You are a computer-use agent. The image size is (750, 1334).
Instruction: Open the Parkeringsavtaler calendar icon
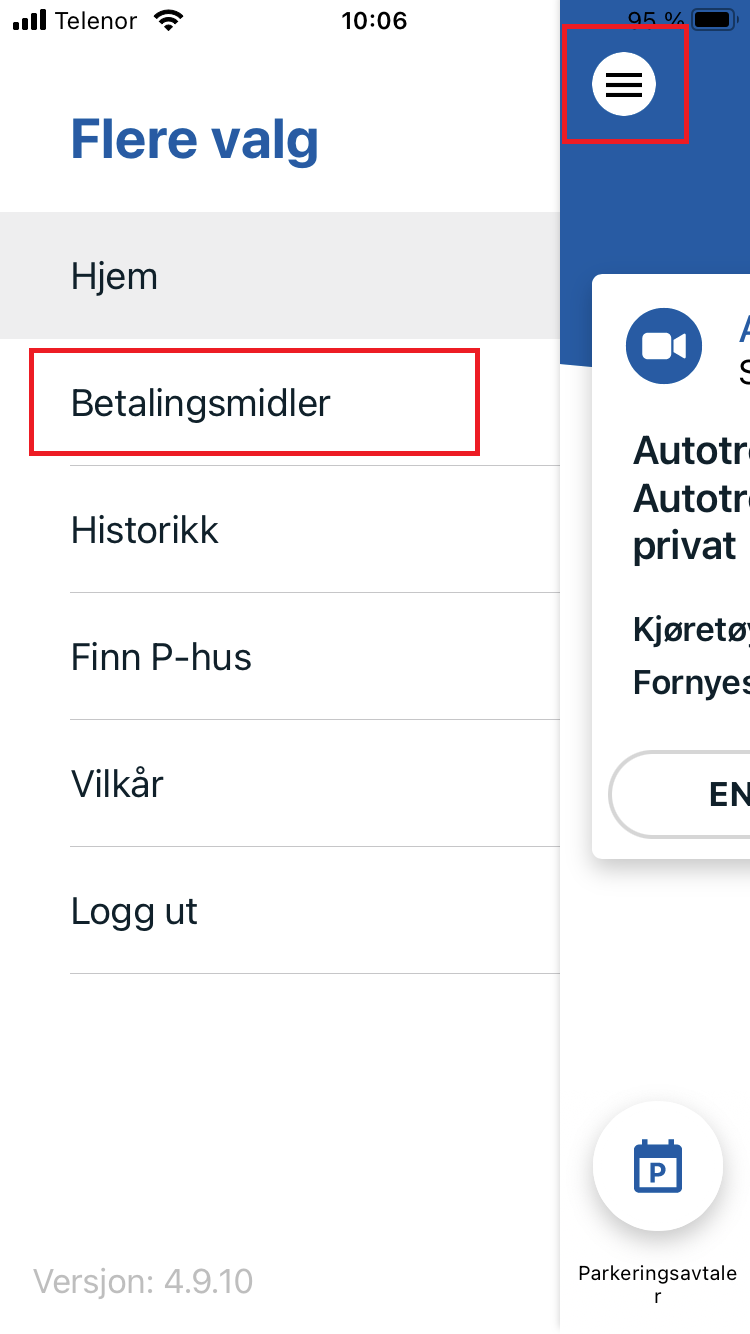[x=658, y=1166]
